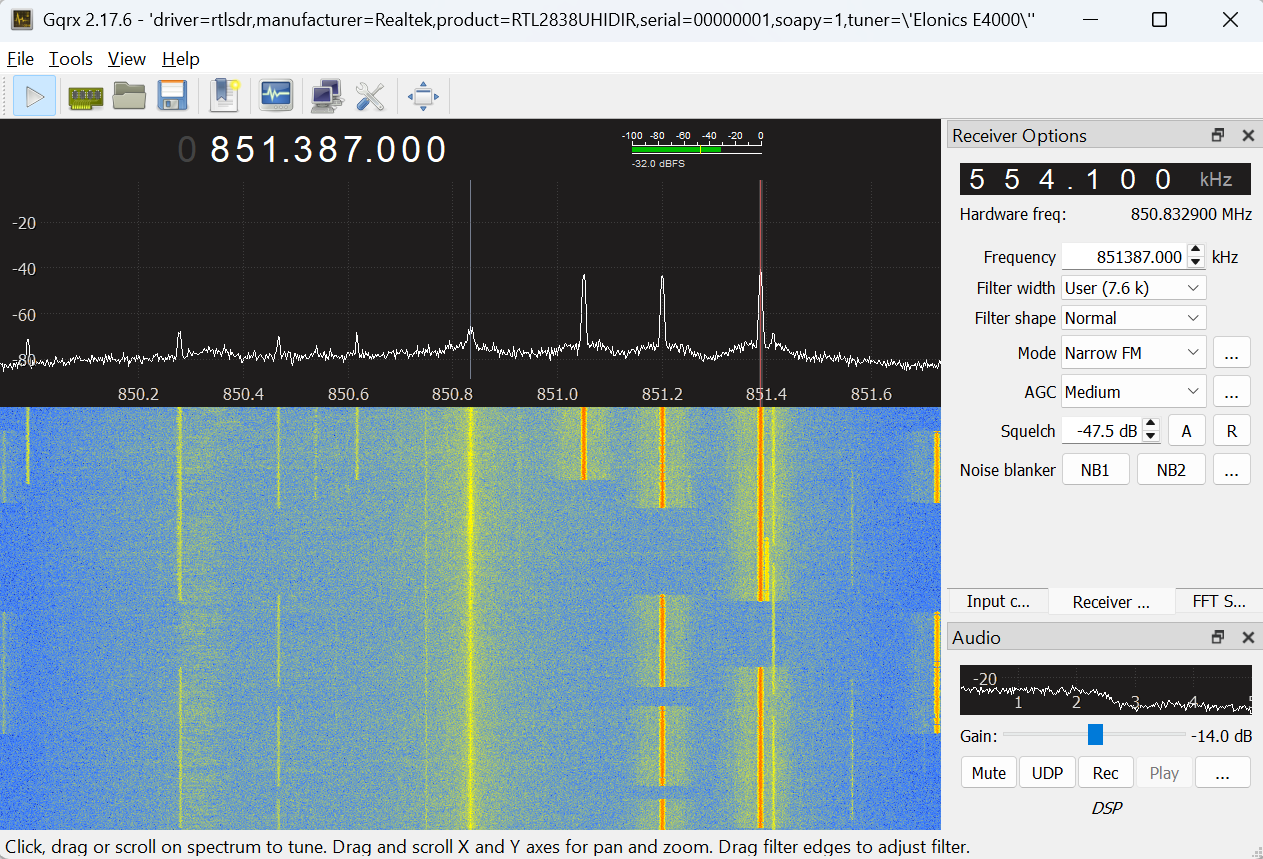The height and width of the screenshot is (859, 1263).
Task: Toggle the audio Mute button
Action: 988,773
